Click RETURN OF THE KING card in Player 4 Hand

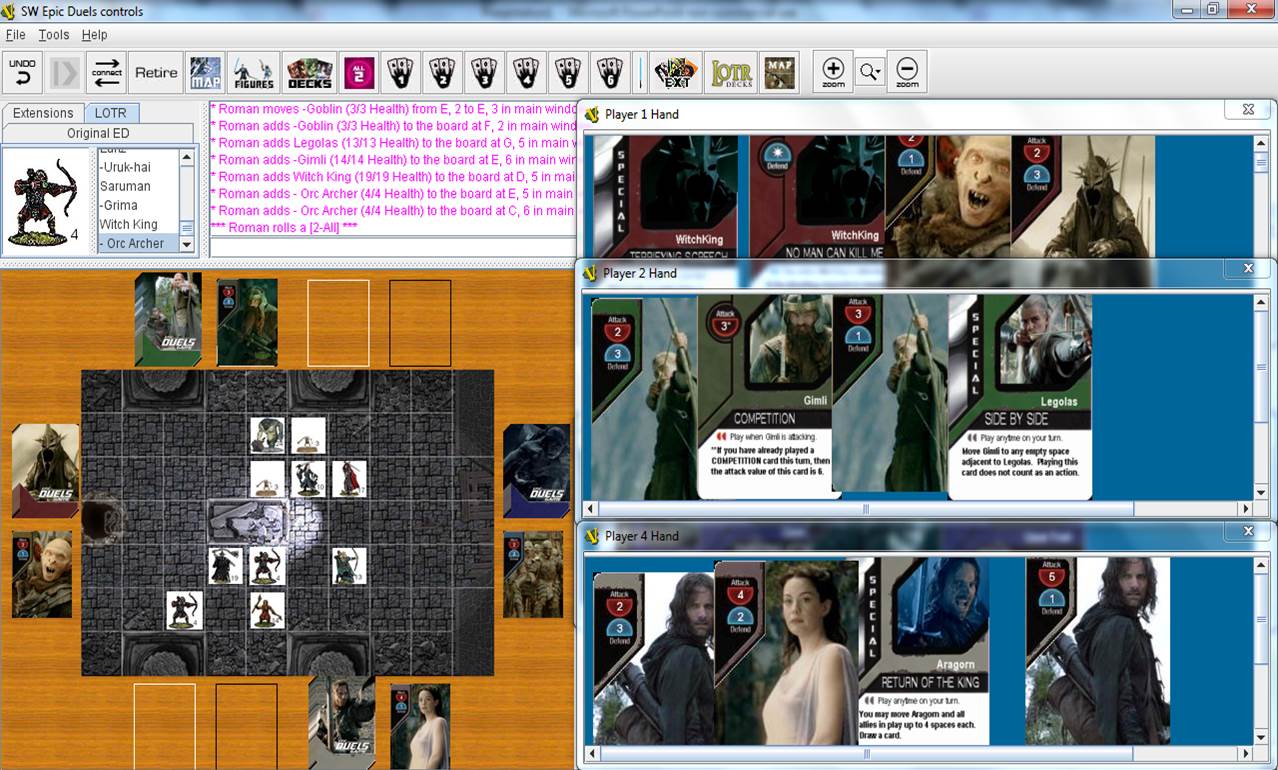click(x=925, y=651)
